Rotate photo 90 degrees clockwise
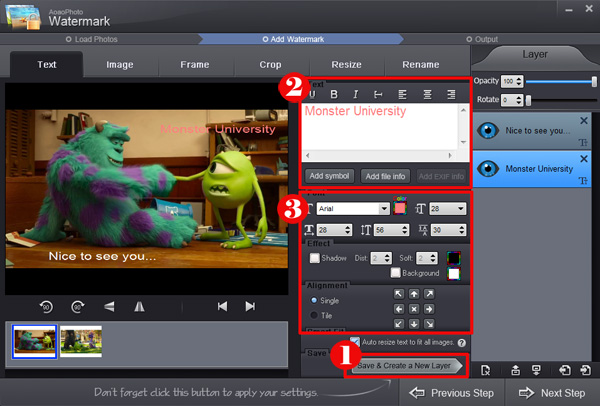The width and height of the screenshot is (600, 406). [x=78, y=307]
